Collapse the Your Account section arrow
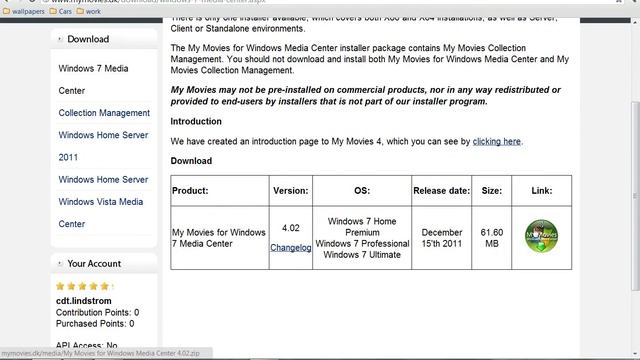 pos(60,264)
